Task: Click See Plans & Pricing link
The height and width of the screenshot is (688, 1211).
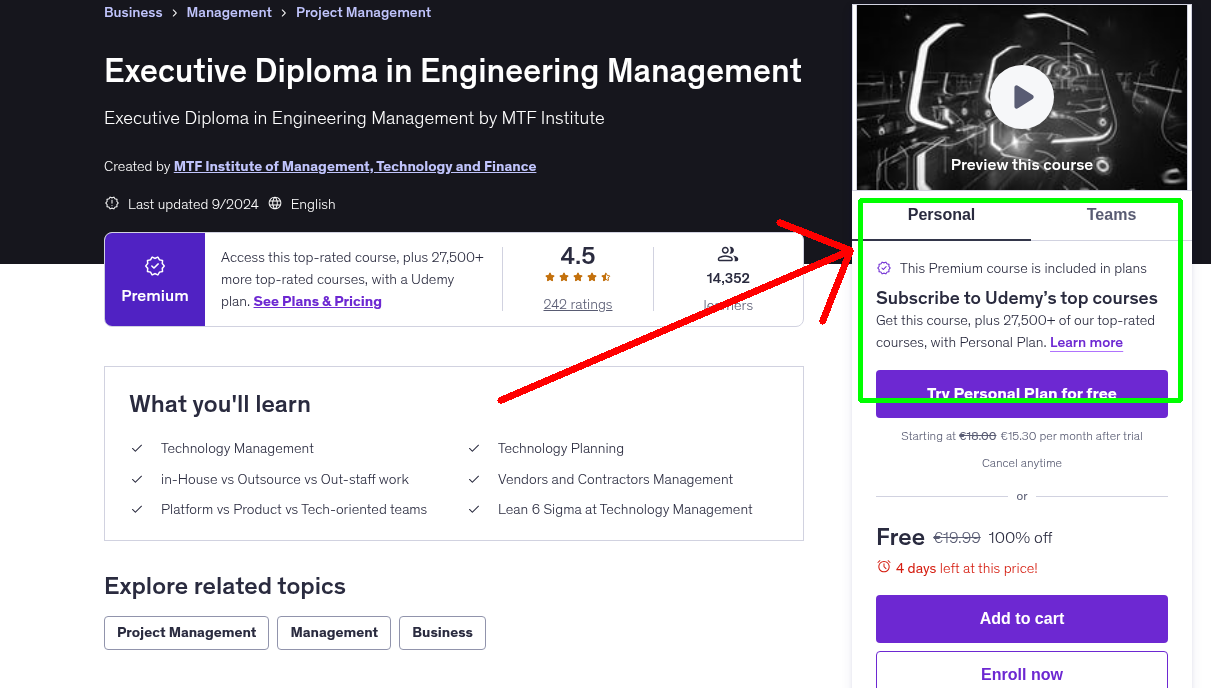Action: (318, 301)
